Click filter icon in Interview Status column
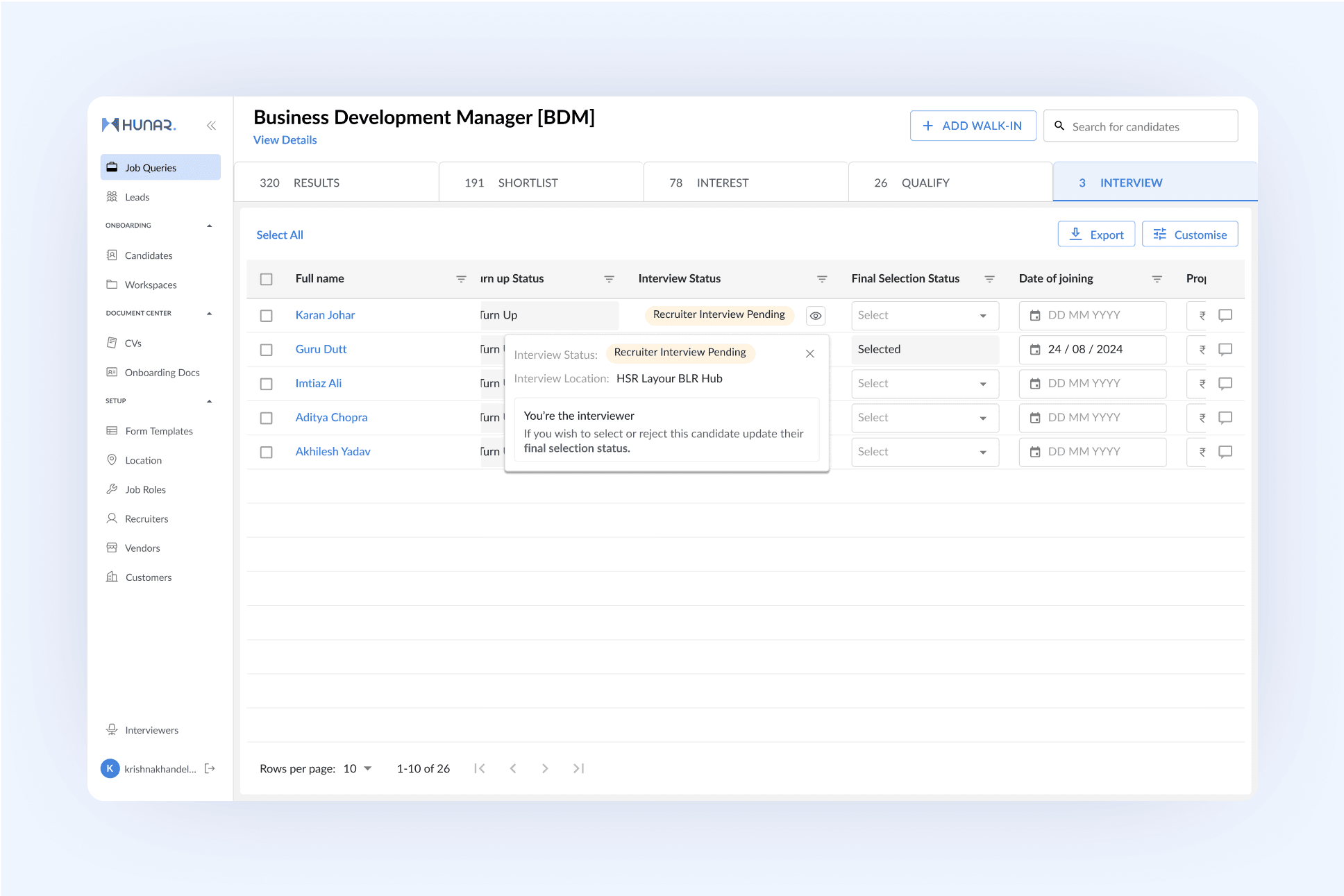1344x896 pixels. pyautogui.click(x=822, y=279)
